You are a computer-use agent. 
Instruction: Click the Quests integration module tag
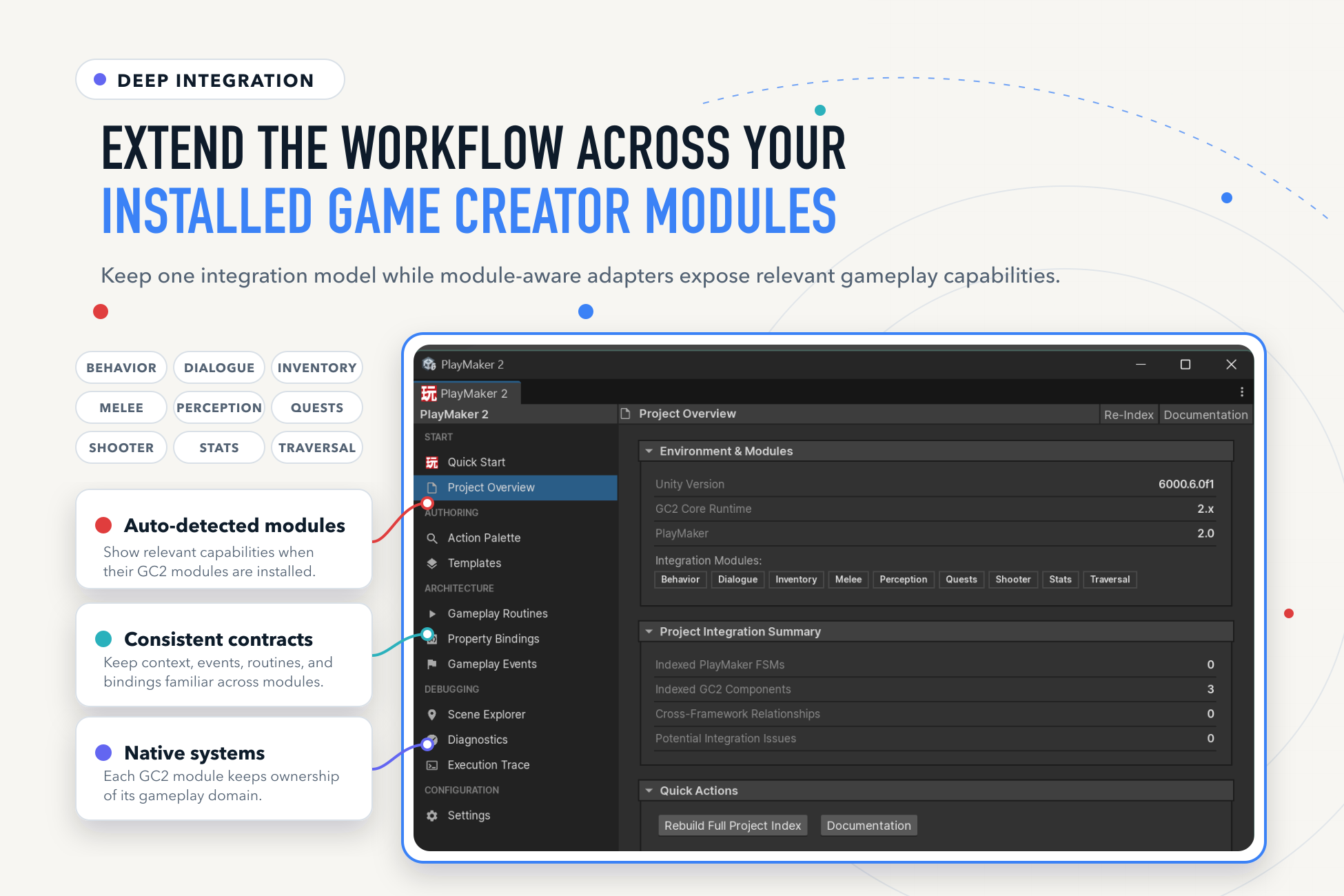pyautogui.click(x=961, y=580)
